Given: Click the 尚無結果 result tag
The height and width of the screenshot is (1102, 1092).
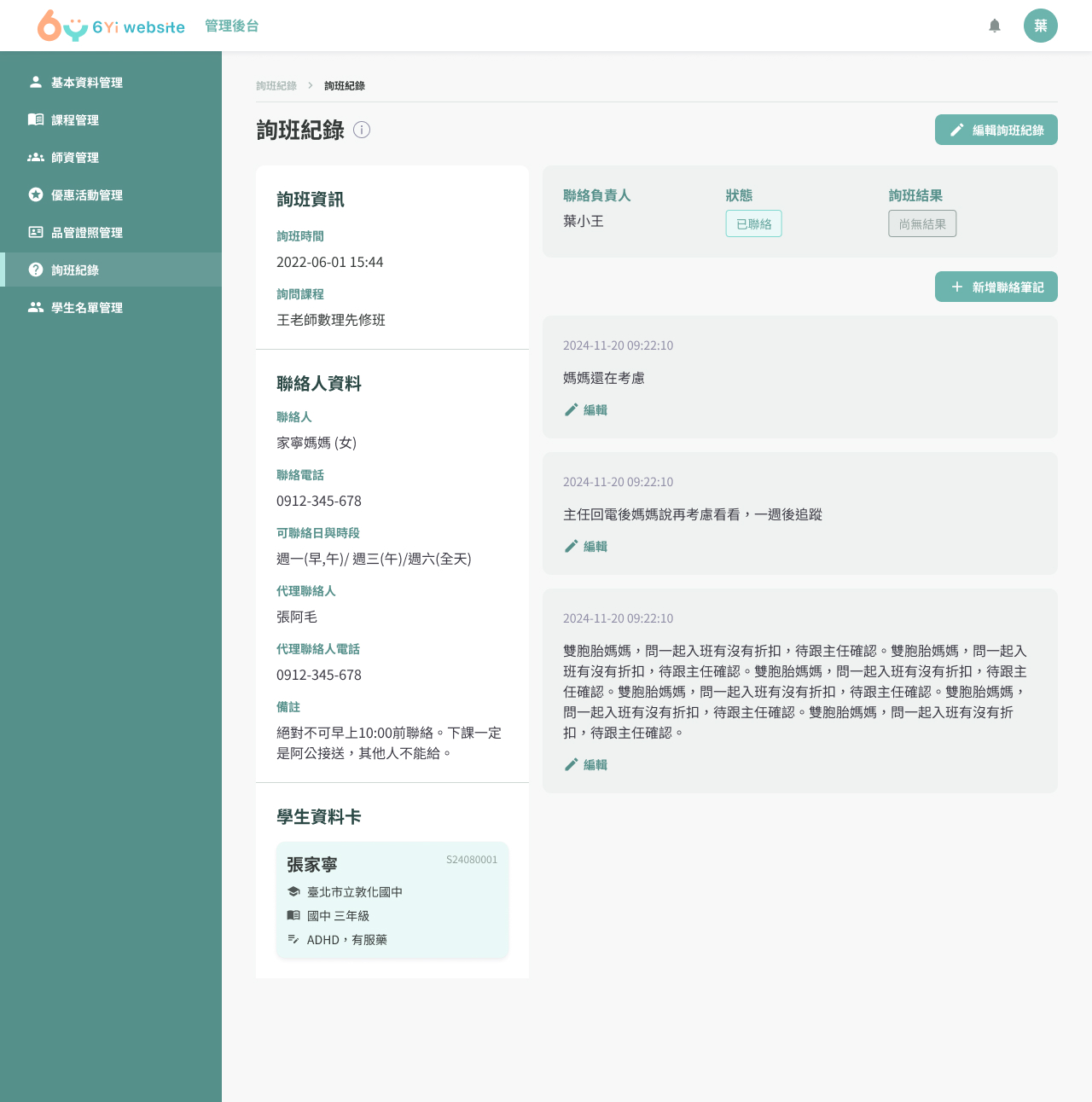Looking at the screenshot, I should click(x=922, y=223).
